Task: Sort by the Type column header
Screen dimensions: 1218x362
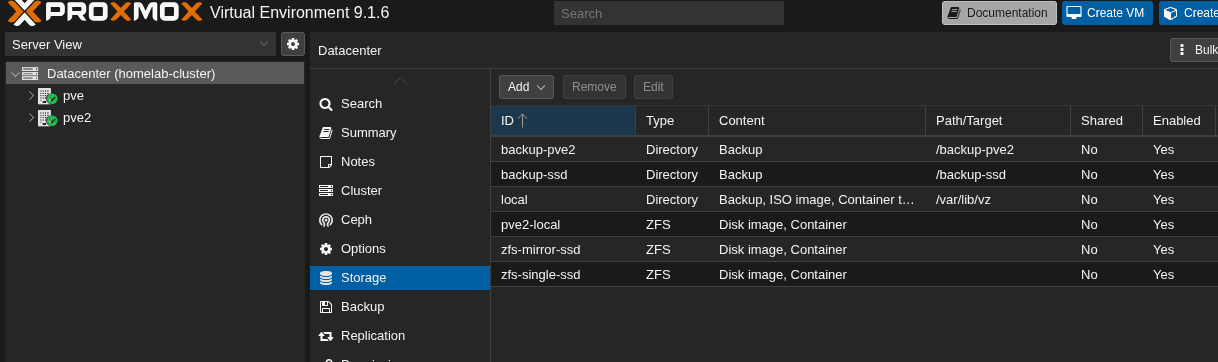Action: 672,121
